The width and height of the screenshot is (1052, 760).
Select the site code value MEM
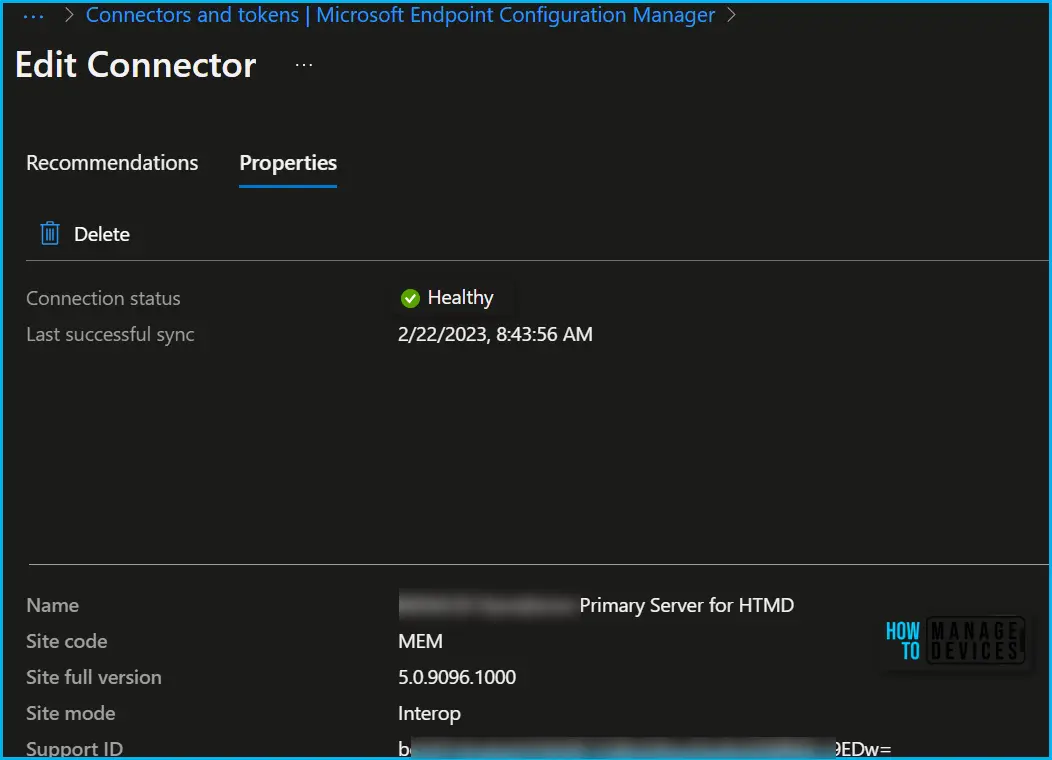(420, 641)
